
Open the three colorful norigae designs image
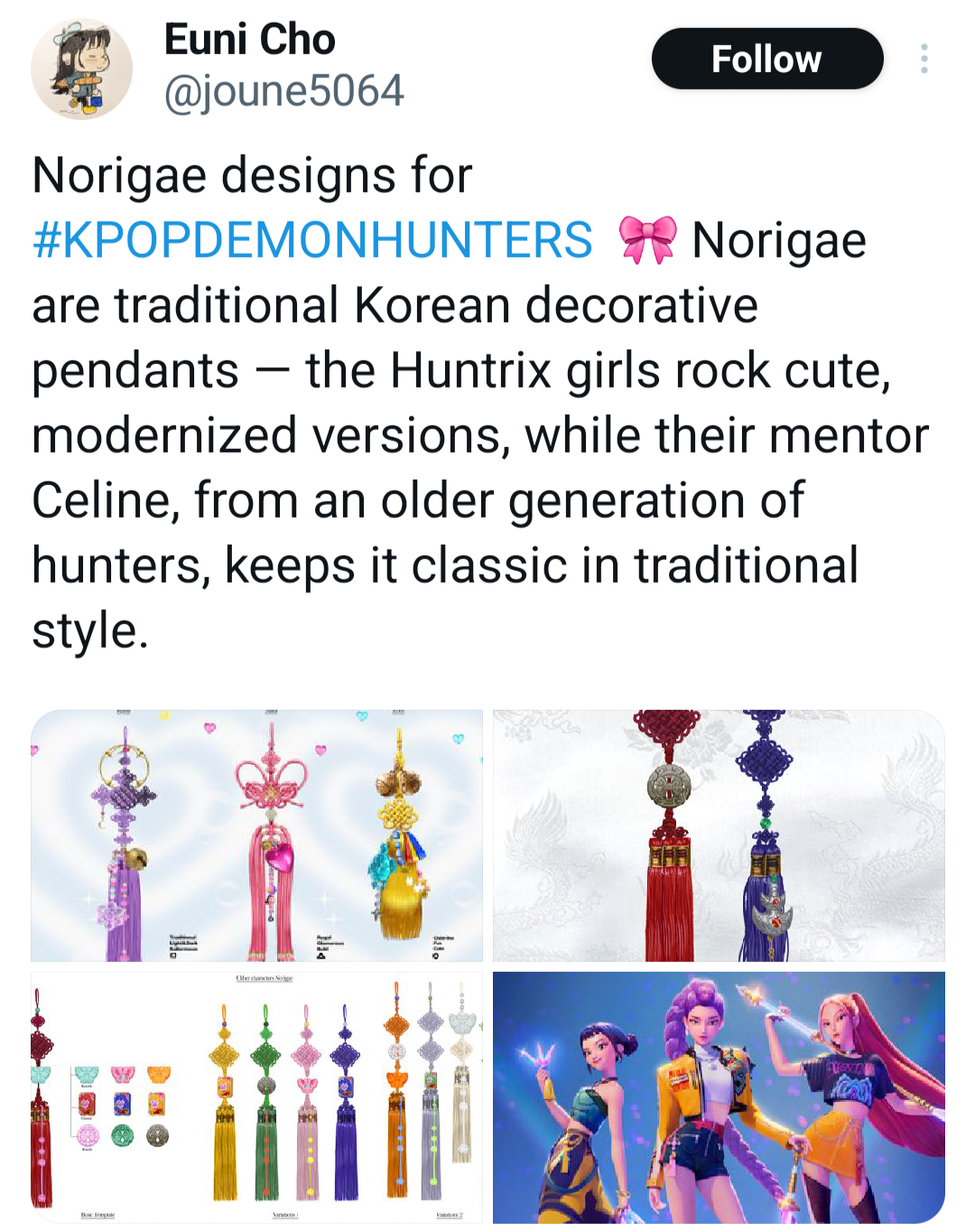pos(257,835)
